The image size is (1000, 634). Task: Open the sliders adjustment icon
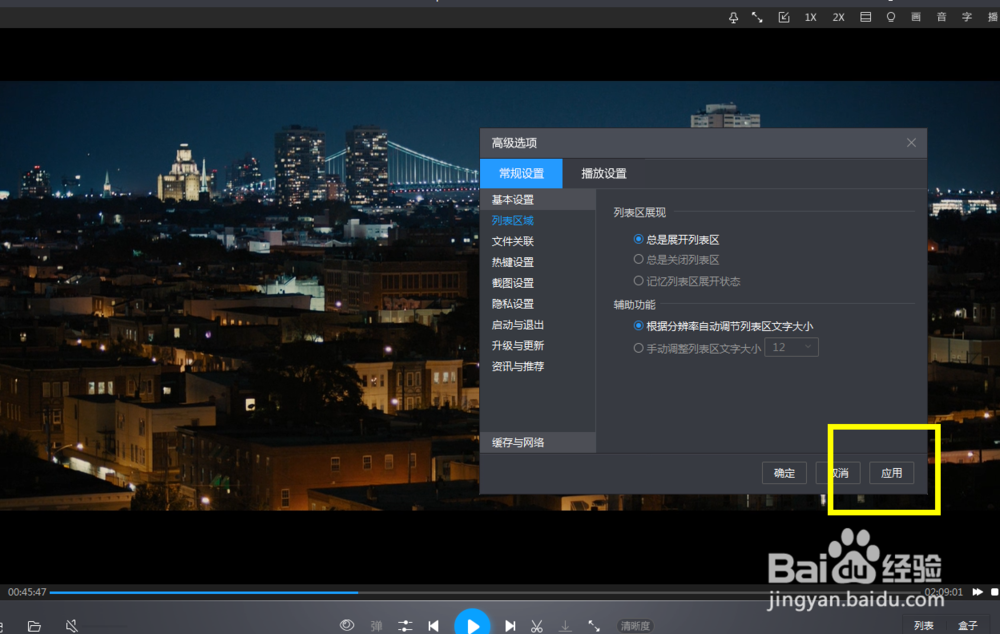(405, 626)
